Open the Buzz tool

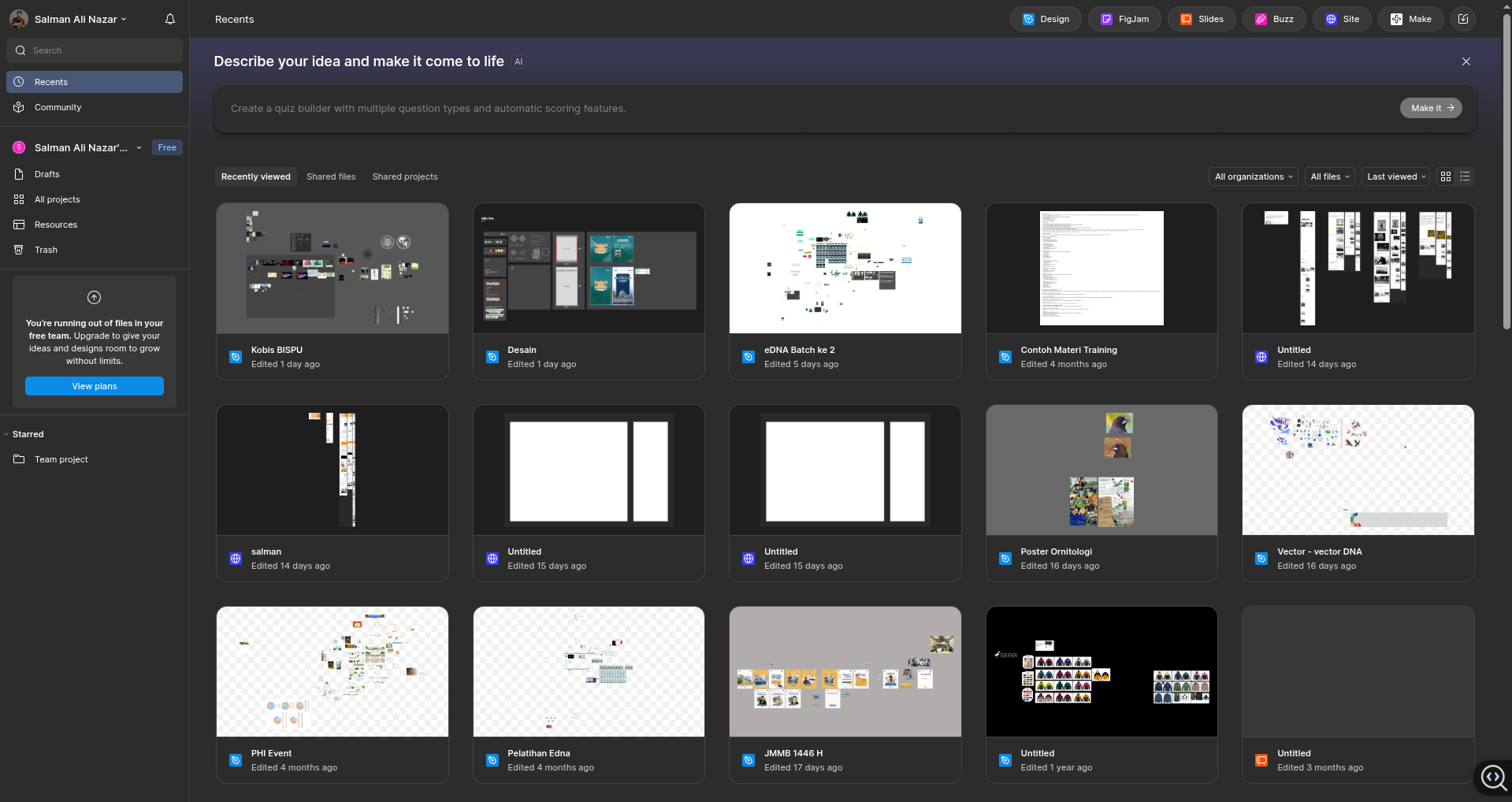point(1273,18)
